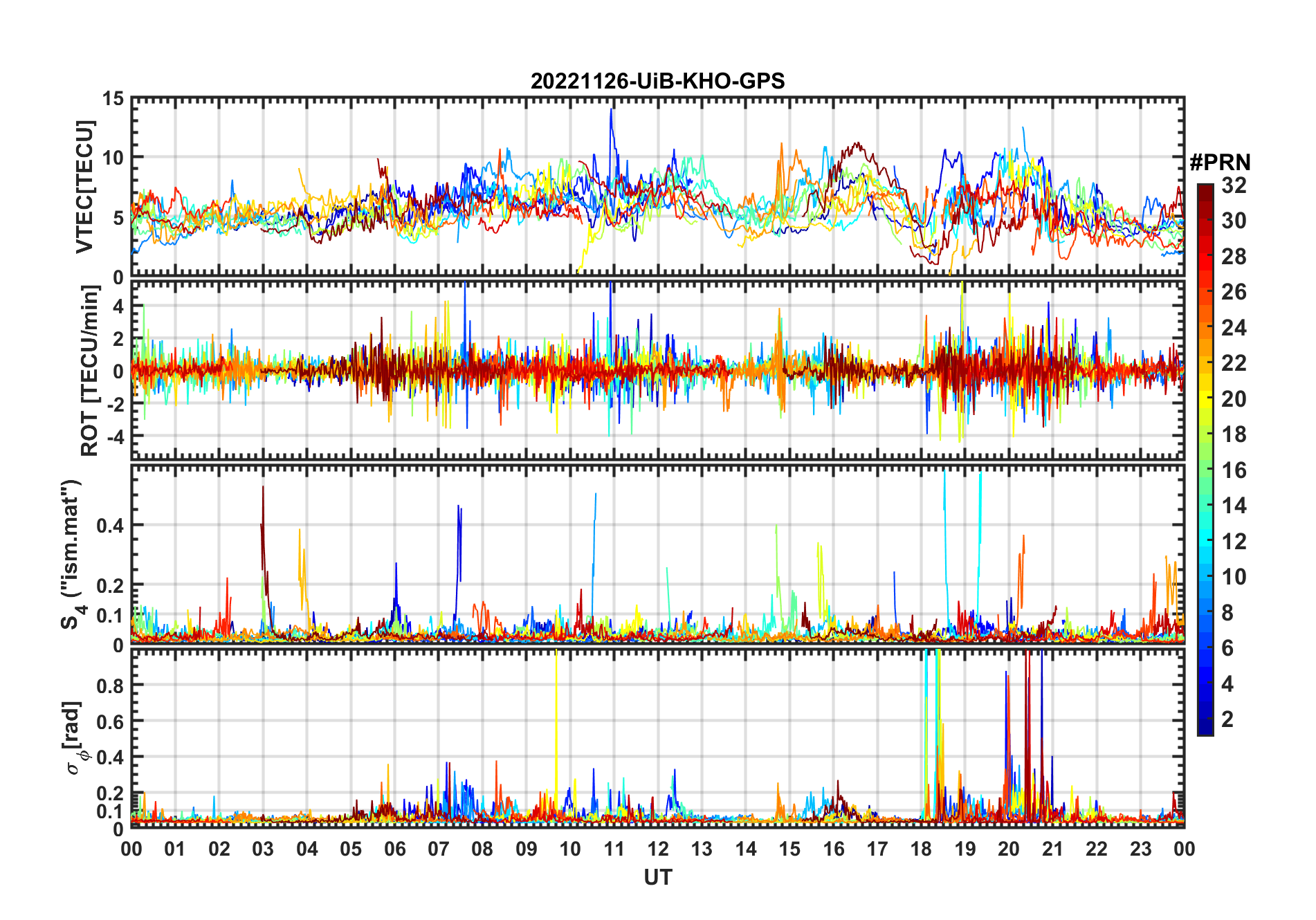Click colorbar tick label 16
Image resolution: width=1316 pixels, height=920 pixels.
1234,470
